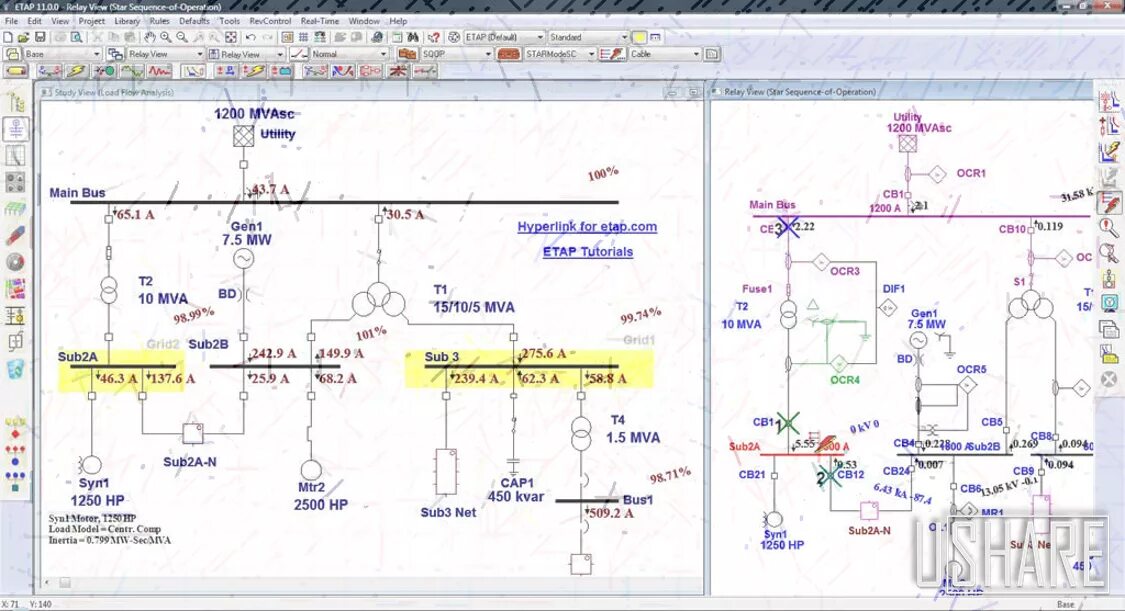Click the pencil icon in left sidebar
This screenshot has width=1125, height=611.
coord(16,235)
